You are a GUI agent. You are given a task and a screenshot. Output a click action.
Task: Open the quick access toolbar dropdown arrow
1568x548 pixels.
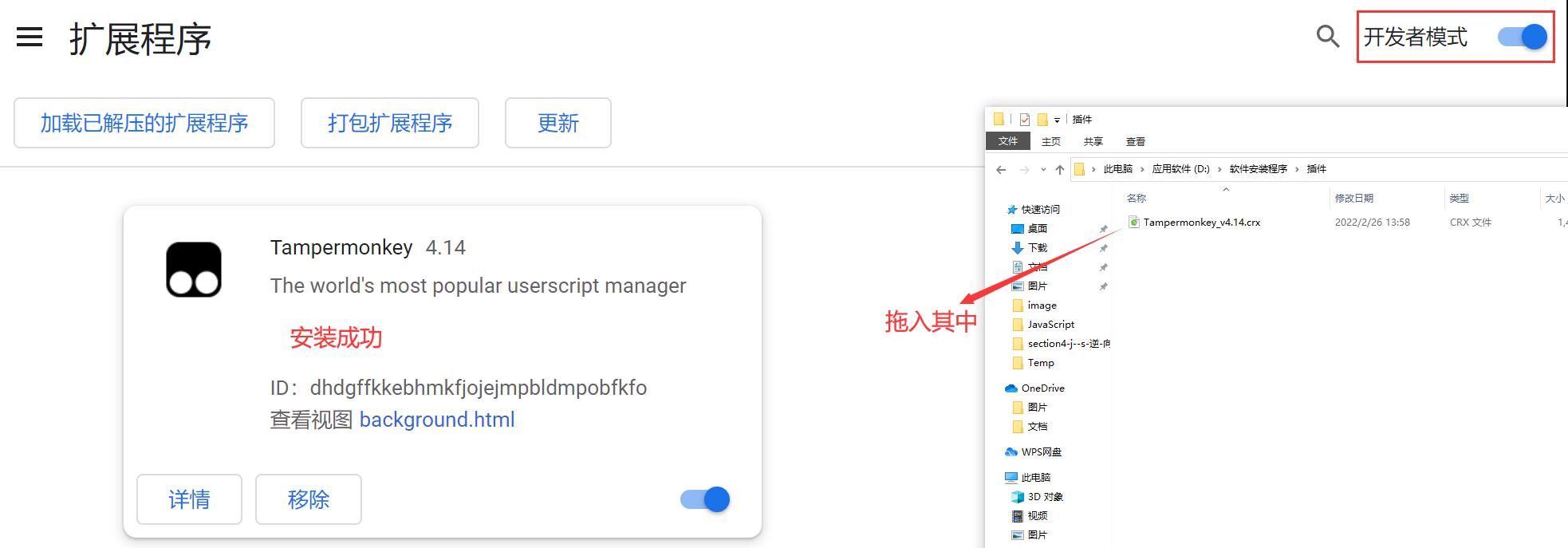tap(1057, 120)
